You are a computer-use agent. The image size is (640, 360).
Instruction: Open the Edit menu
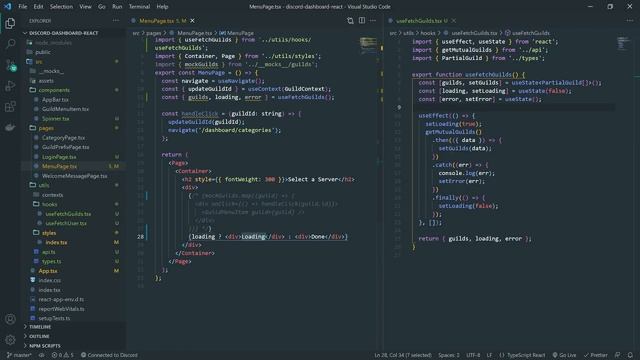point(38,7)
